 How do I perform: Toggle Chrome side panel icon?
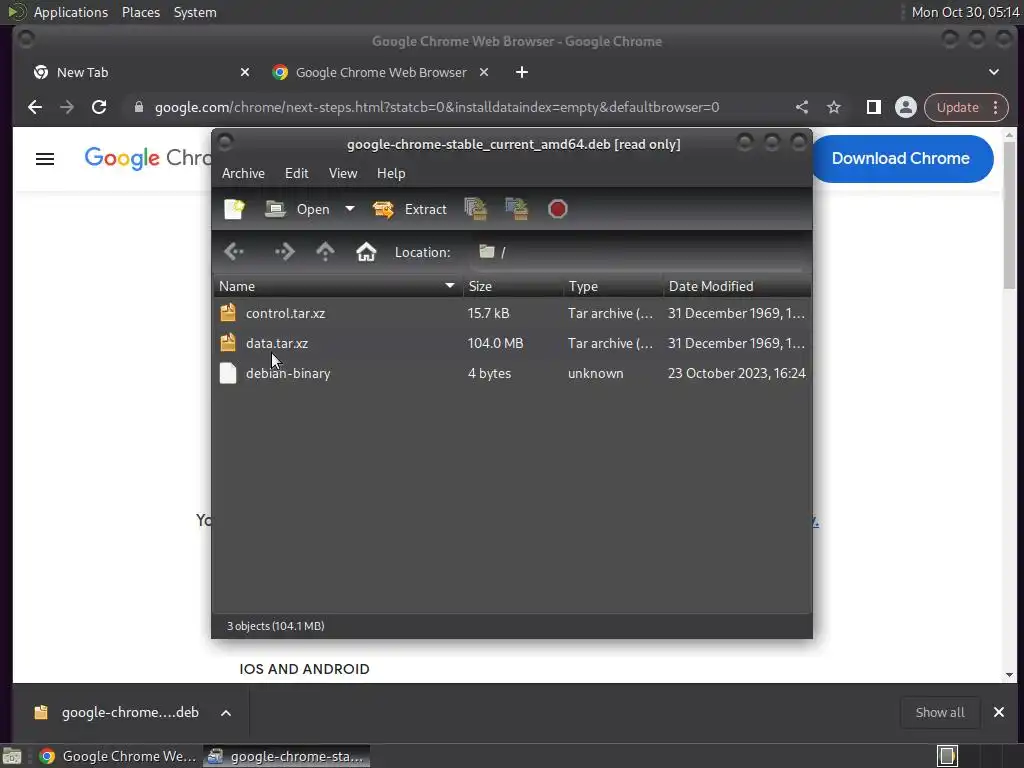click(x=874, y=107)
